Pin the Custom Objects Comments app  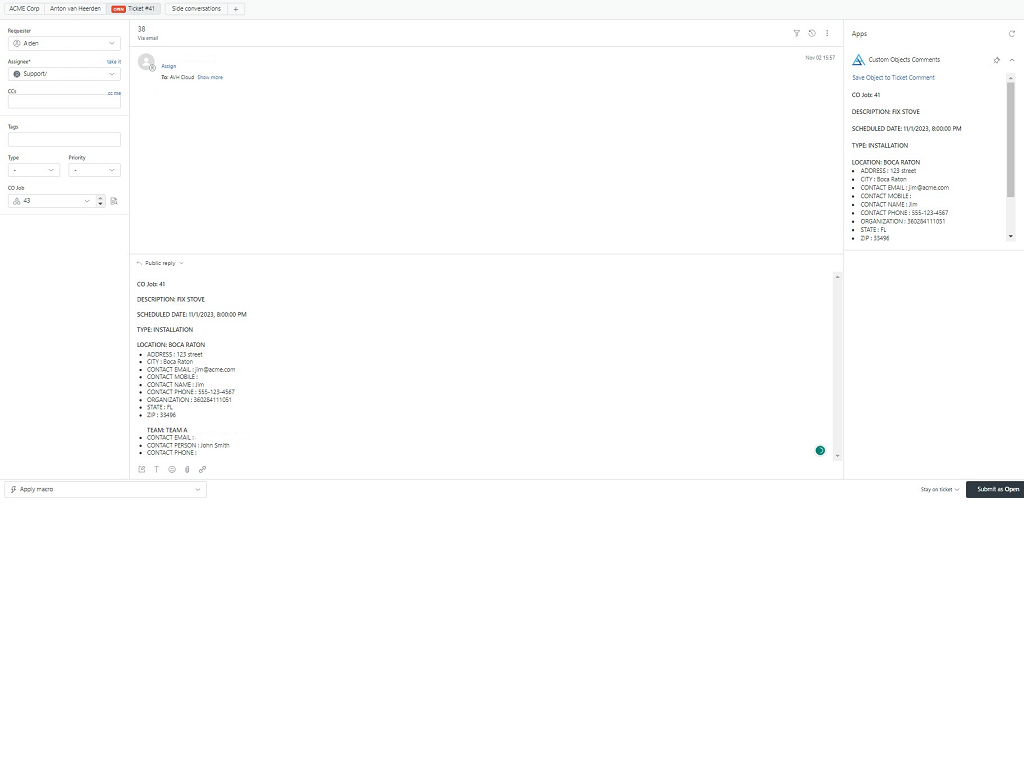pos(996,60)
